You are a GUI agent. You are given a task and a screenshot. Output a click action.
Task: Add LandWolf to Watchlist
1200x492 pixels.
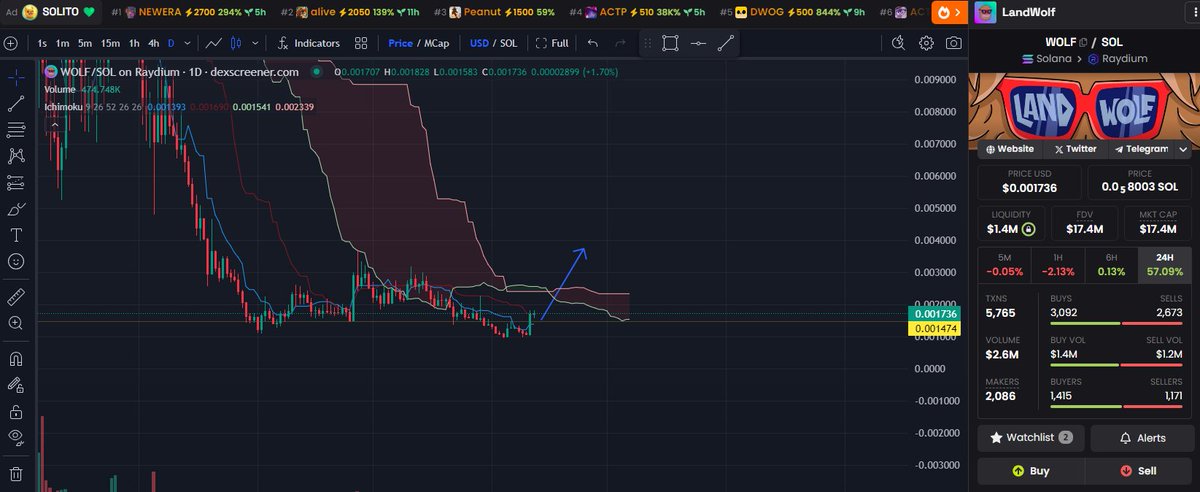[1031, 438]
